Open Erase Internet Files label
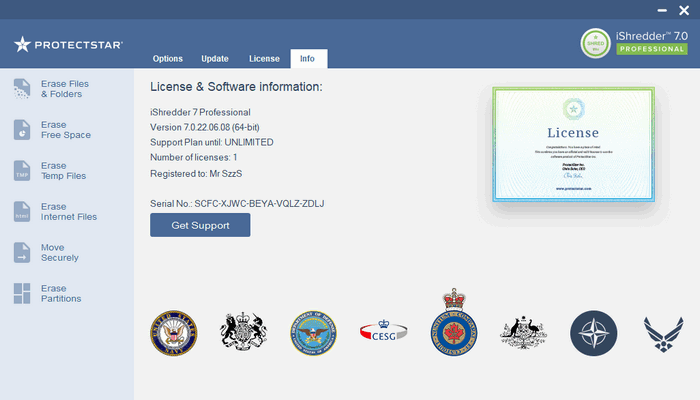Screen dimensions: 700x400 coord(69,212)
